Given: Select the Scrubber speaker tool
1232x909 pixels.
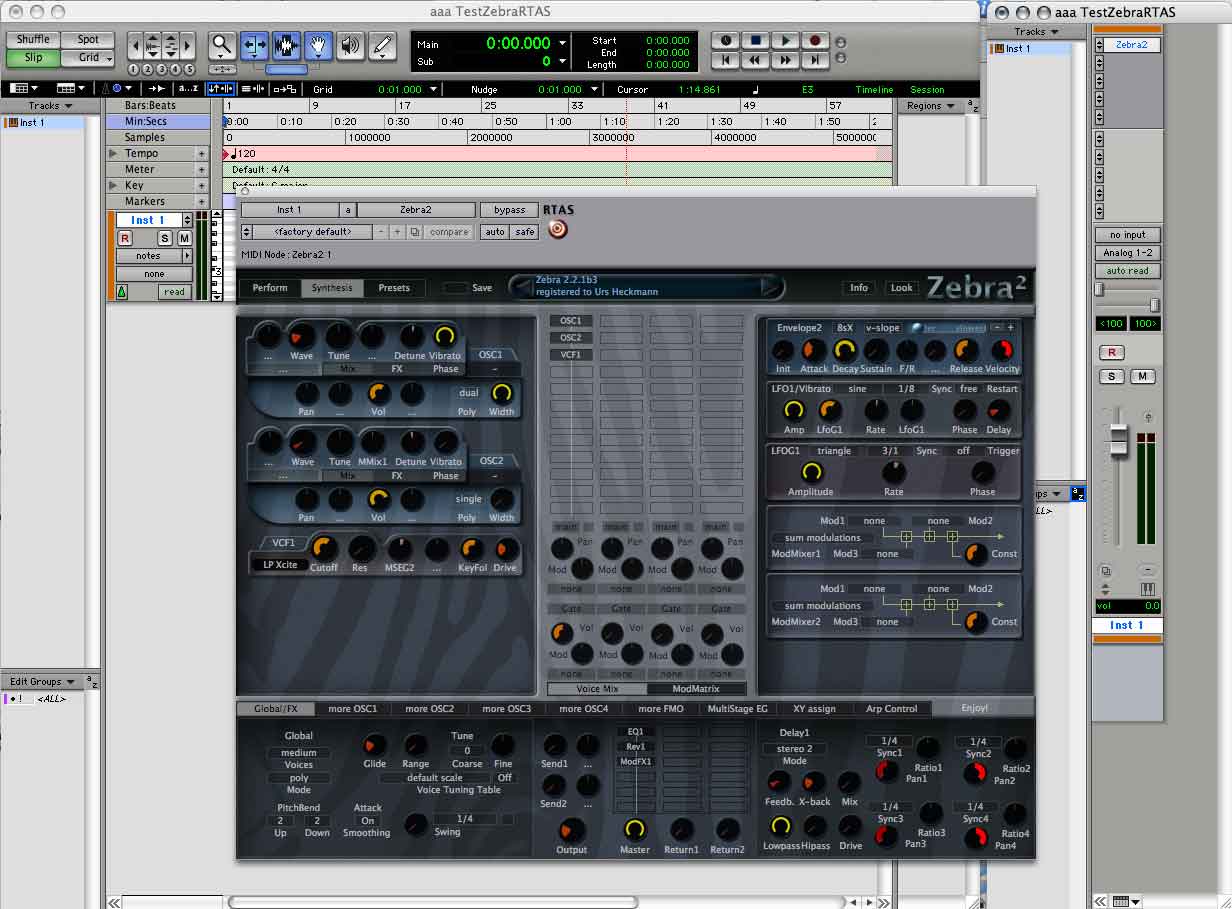Looking at the screenshot, I should pyautogui.click(x=350, y=46).
